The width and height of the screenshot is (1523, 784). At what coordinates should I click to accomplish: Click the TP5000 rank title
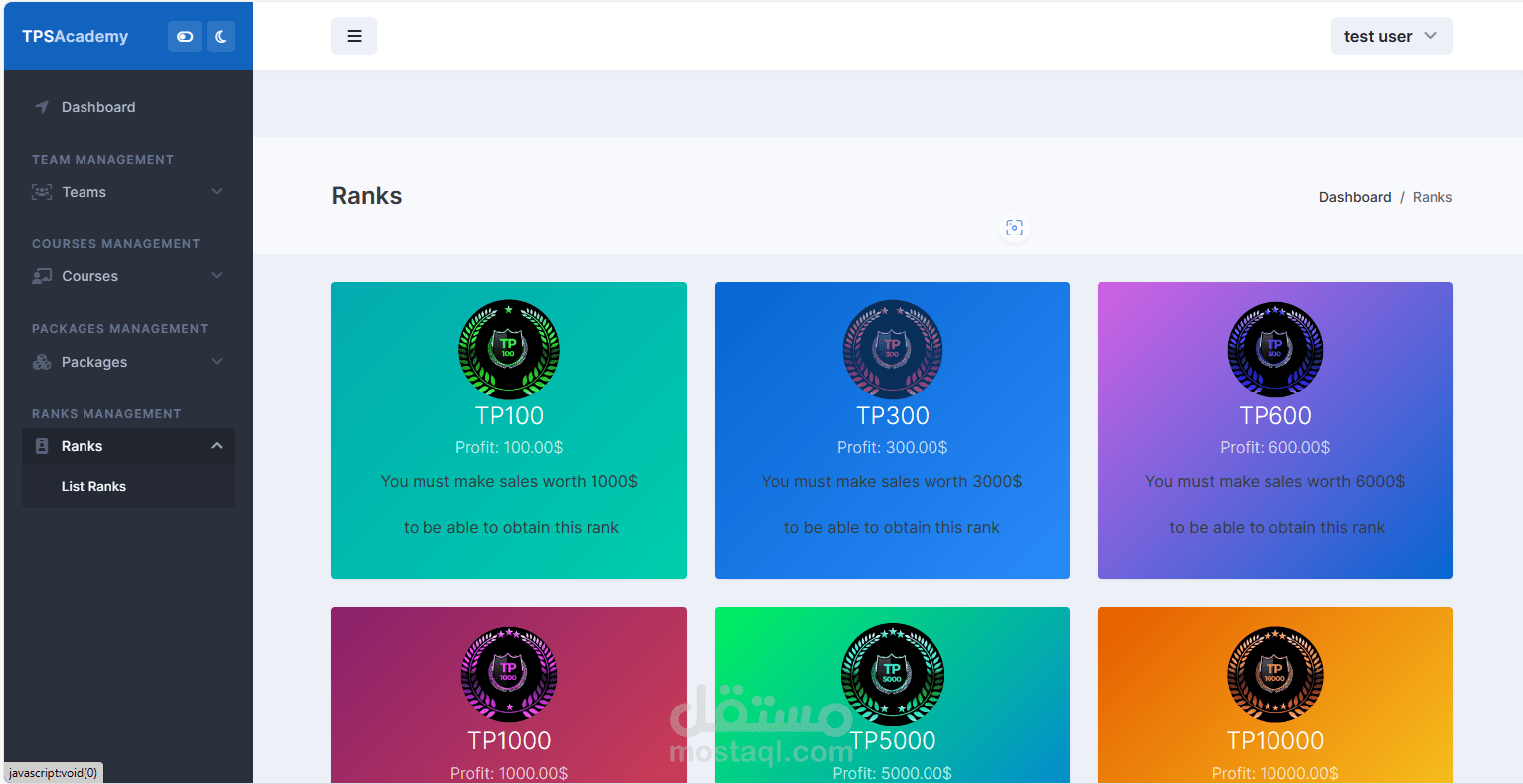coord(893,740)
